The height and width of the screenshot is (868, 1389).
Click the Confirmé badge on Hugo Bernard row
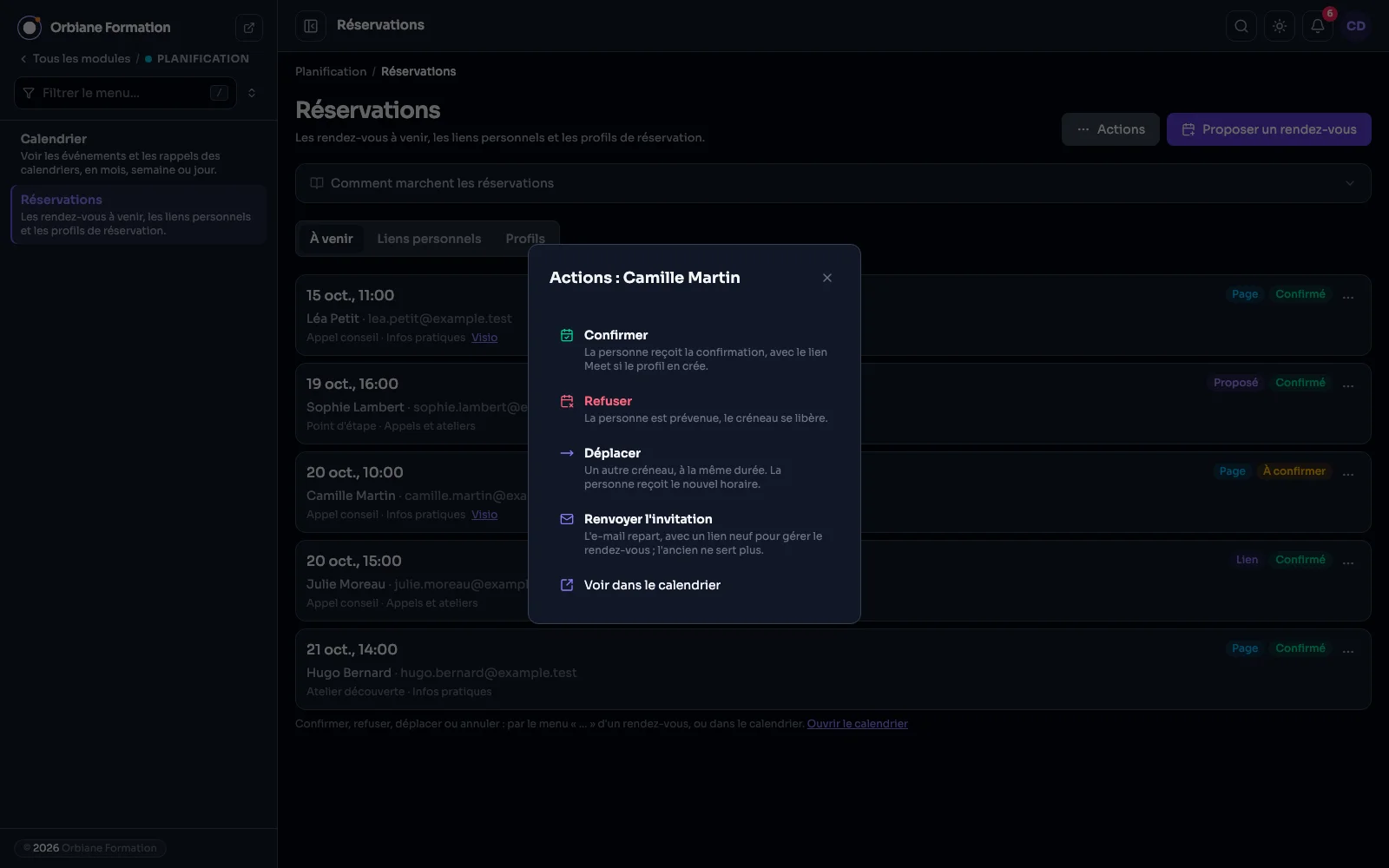click(x=1300, y=648)
